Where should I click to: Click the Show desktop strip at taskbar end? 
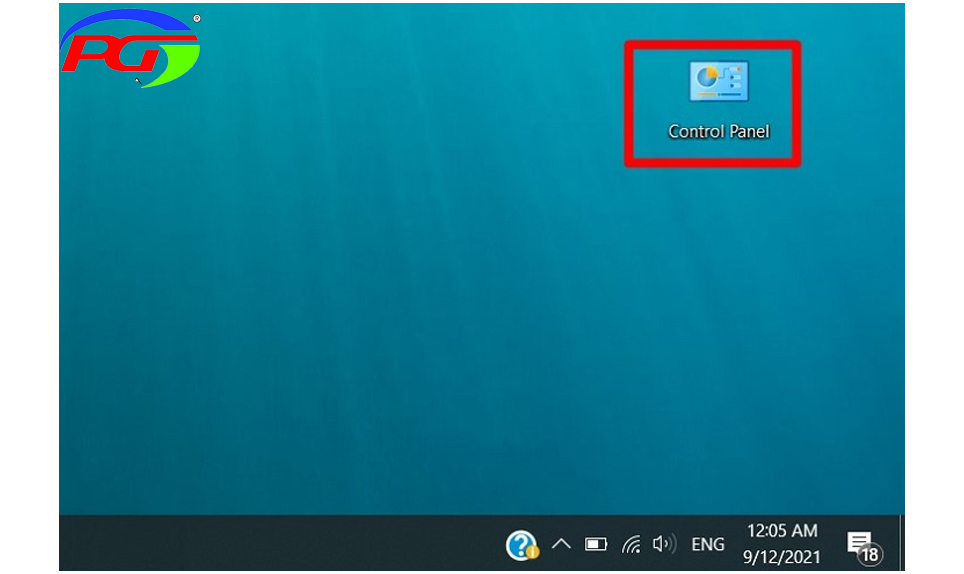tap(901, 543)
